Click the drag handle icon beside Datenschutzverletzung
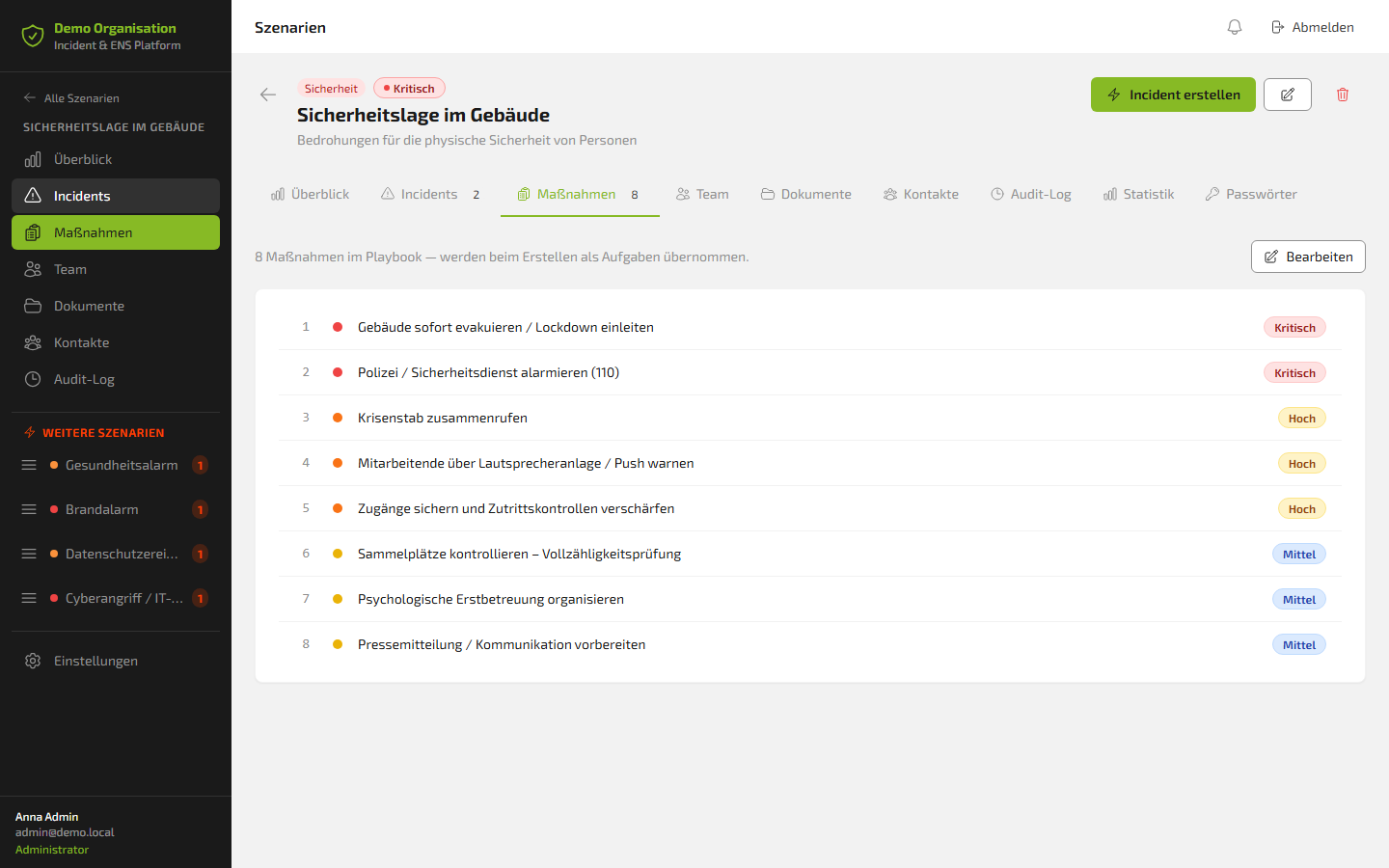 pos(29,554)
